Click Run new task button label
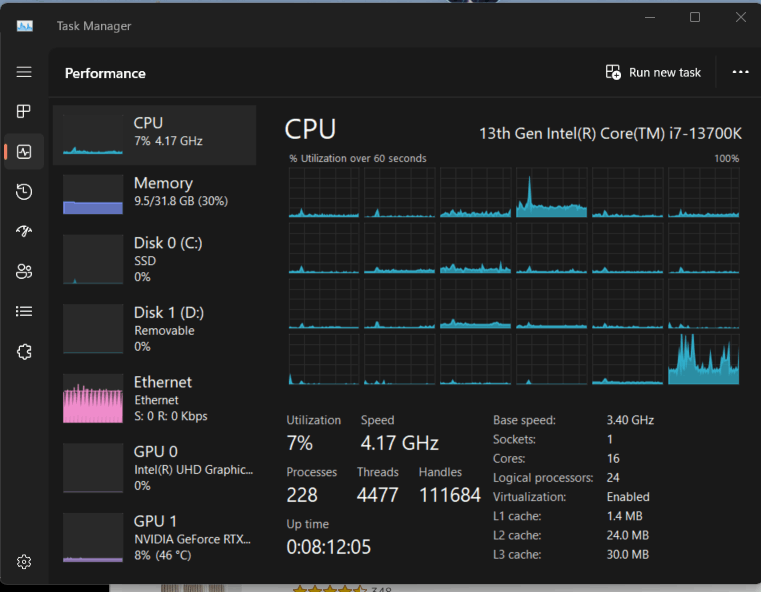 tap(664, 73)
